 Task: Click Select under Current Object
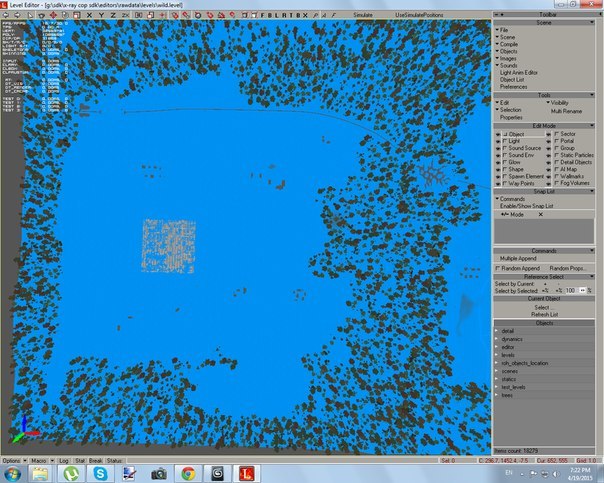(x=542, y=307)
